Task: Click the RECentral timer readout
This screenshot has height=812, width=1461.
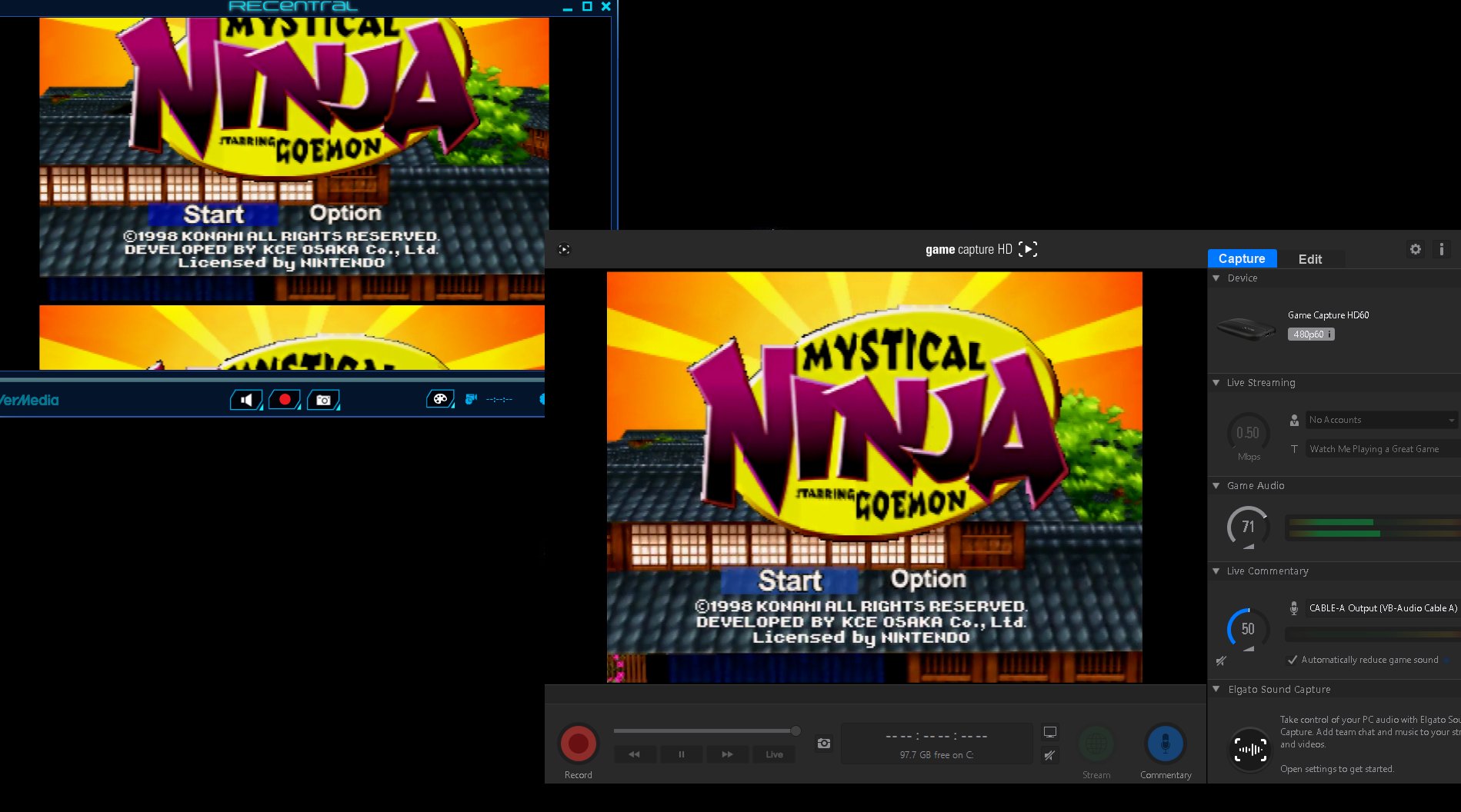Action: 499,399
